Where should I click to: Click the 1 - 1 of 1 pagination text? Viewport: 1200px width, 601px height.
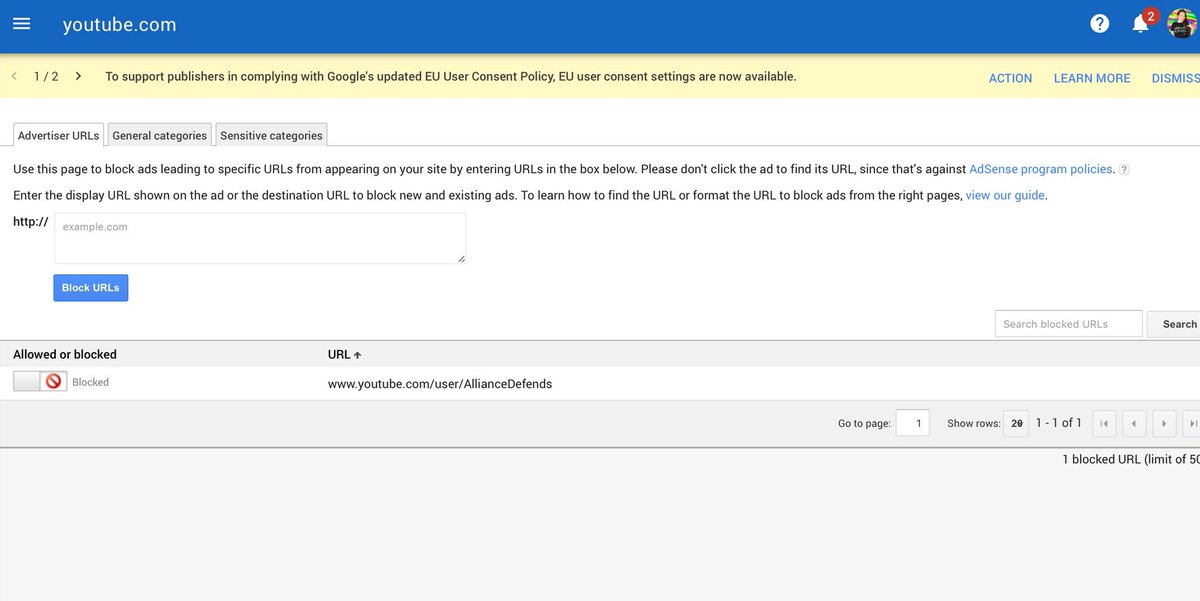coord(1059,423)
